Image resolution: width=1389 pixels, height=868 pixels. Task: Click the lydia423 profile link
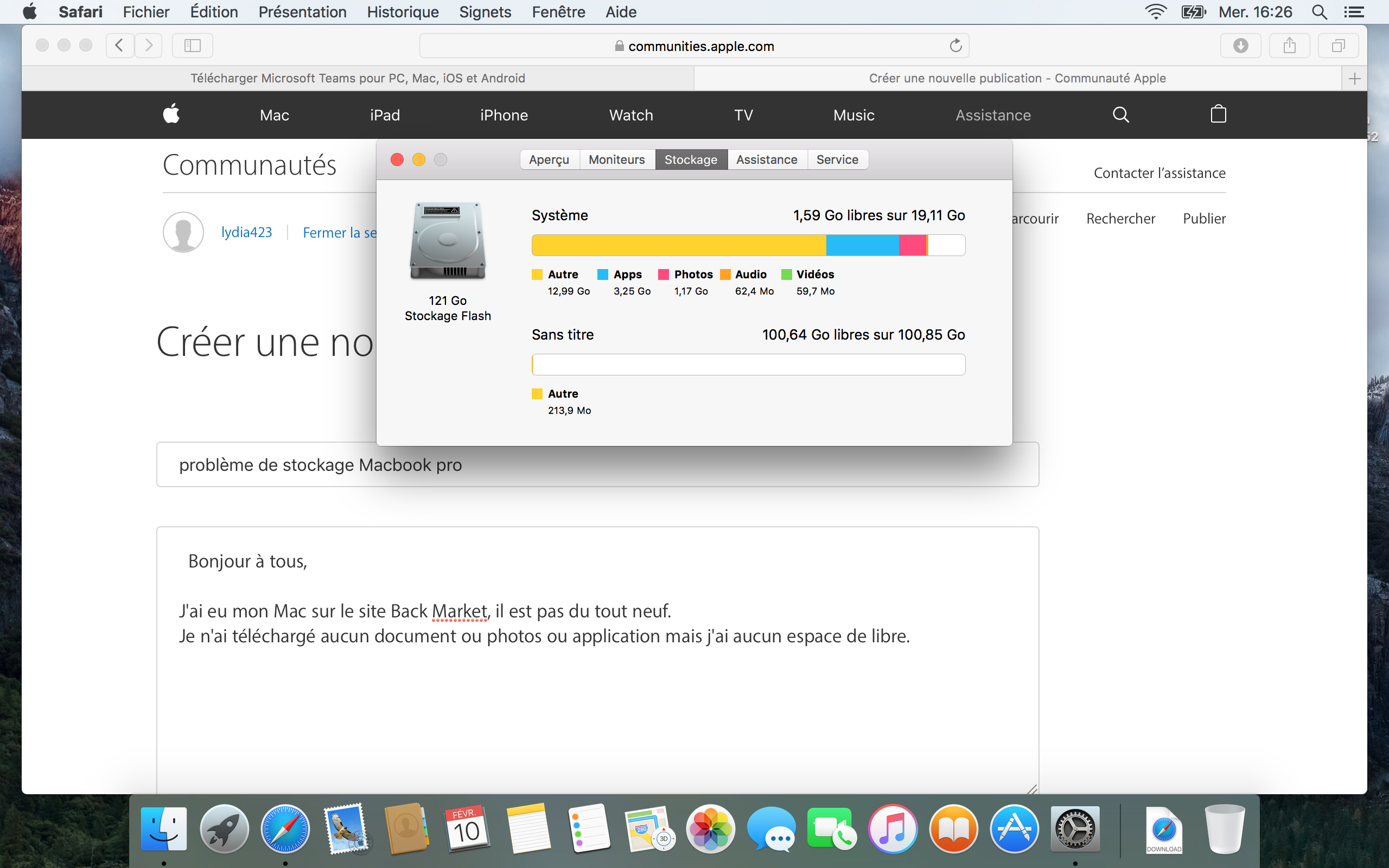pos(246,232)
